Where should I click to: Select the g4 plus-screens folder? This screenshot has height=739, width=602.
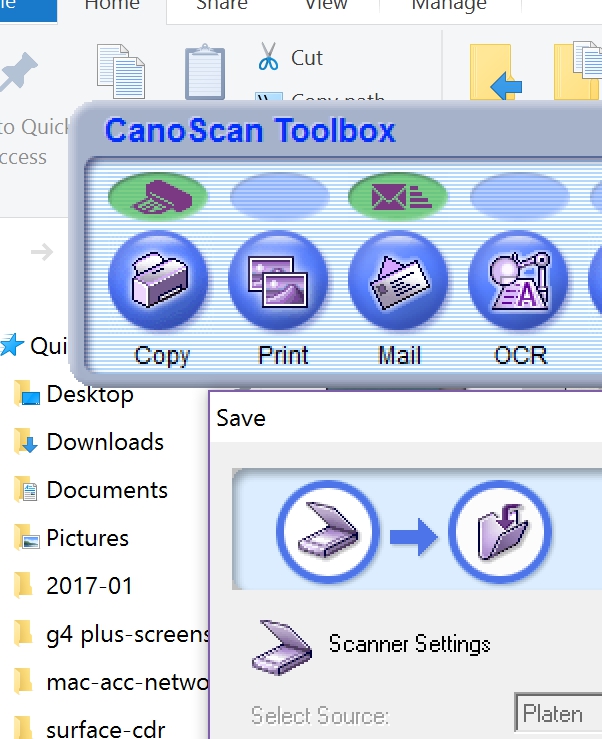(111, 634)
